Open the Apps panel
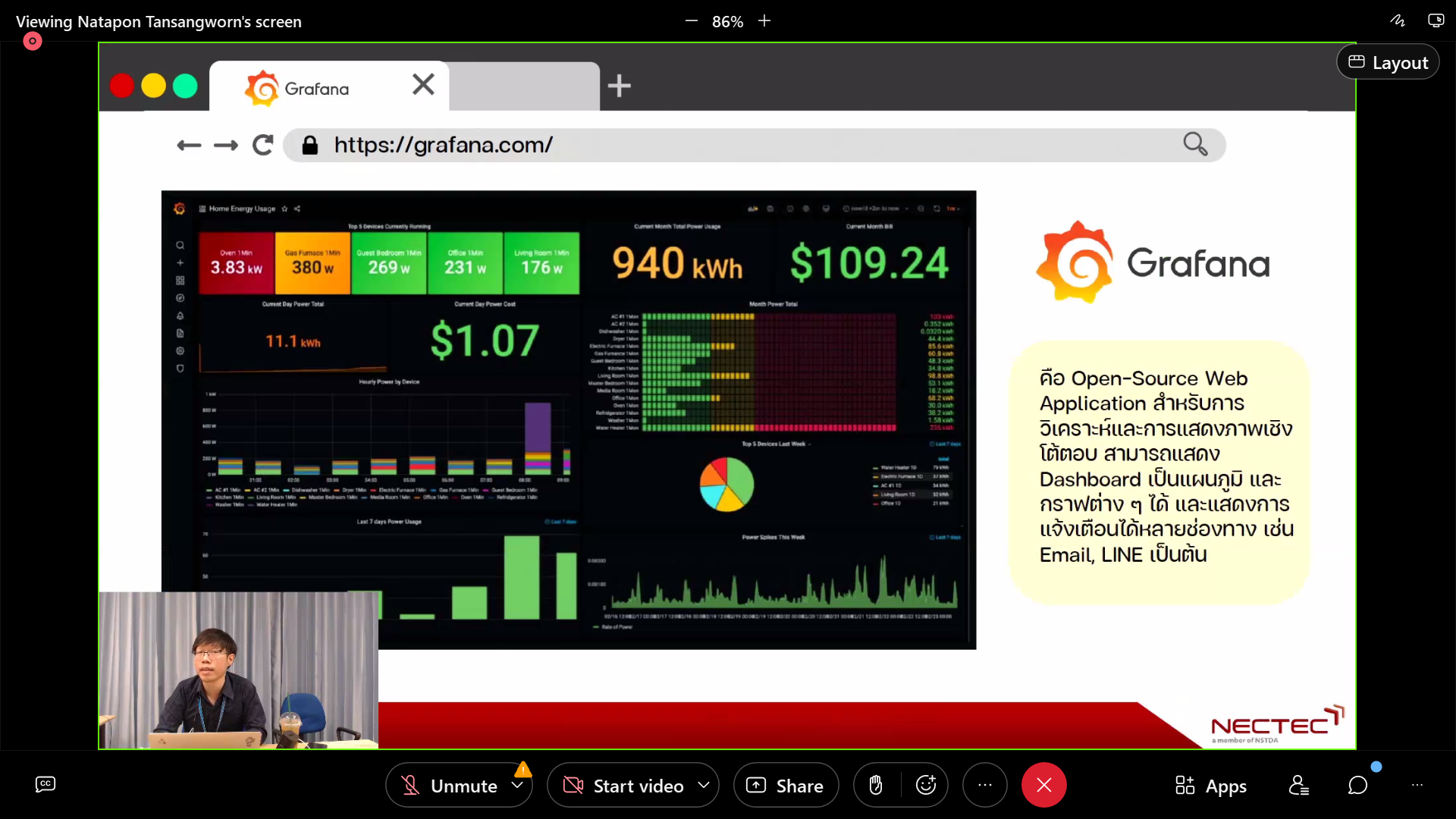Image resolution: width=1456 pixels, height=819 pixels. tap(1211, 786)
